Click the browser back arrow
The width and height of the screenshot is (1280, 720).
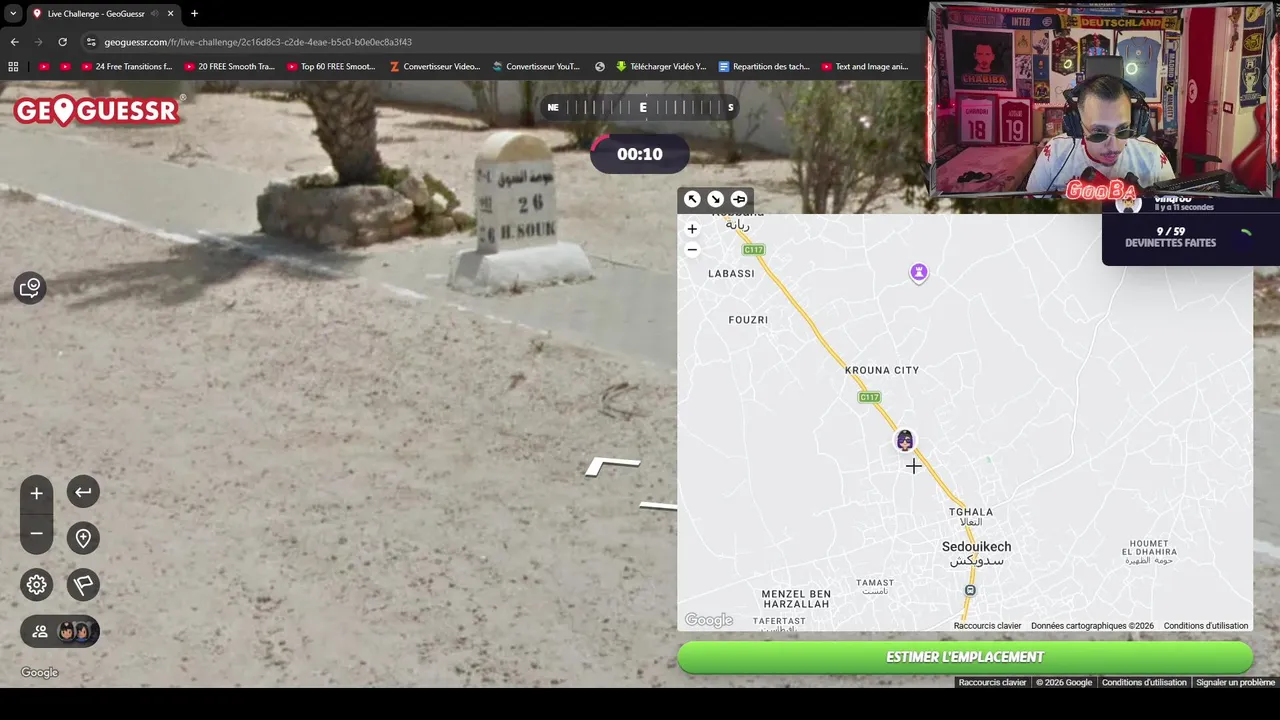click(x=14, y=42)
